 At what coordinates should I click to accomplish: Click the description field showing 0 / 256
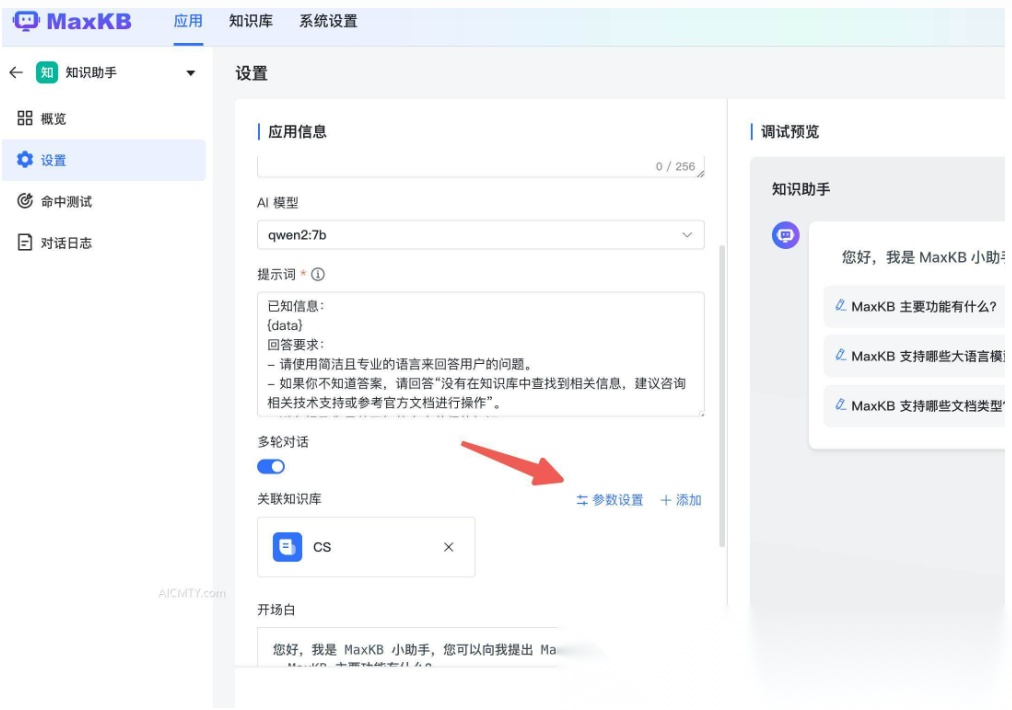tap(480, 167)
